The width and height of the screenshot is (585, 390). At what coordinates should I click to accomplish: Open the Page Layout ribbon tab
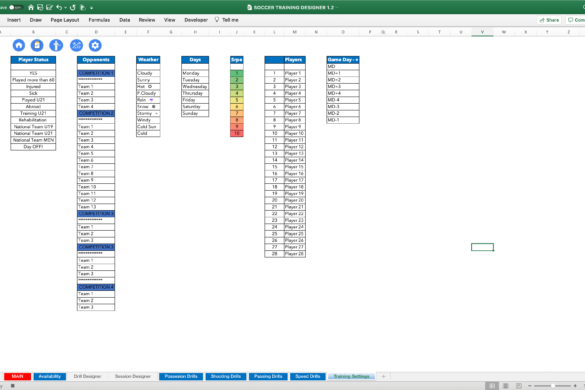[x=65, y=20]
